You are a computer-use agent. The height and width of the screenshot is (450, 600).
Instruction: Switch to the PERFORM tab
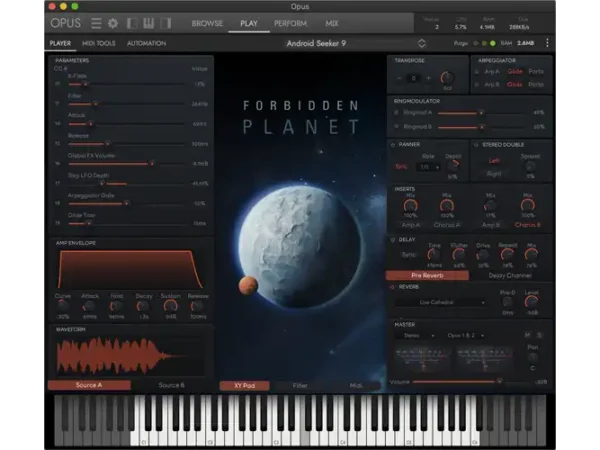290,23
